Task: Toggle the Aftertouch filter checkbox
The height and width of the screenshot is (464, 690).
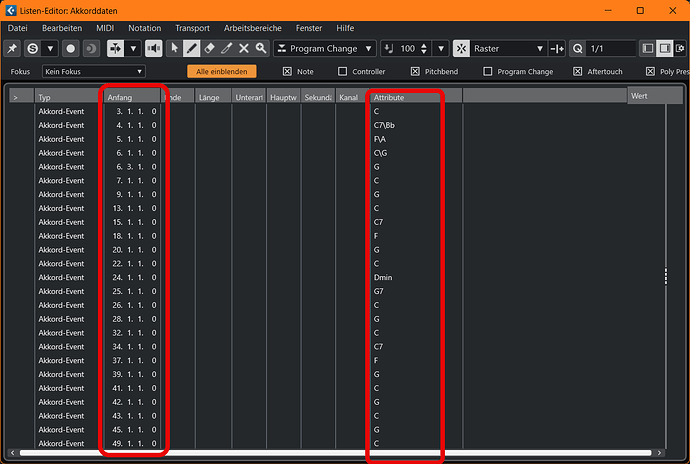Action: pyautogui.click(x=578, y=71)
